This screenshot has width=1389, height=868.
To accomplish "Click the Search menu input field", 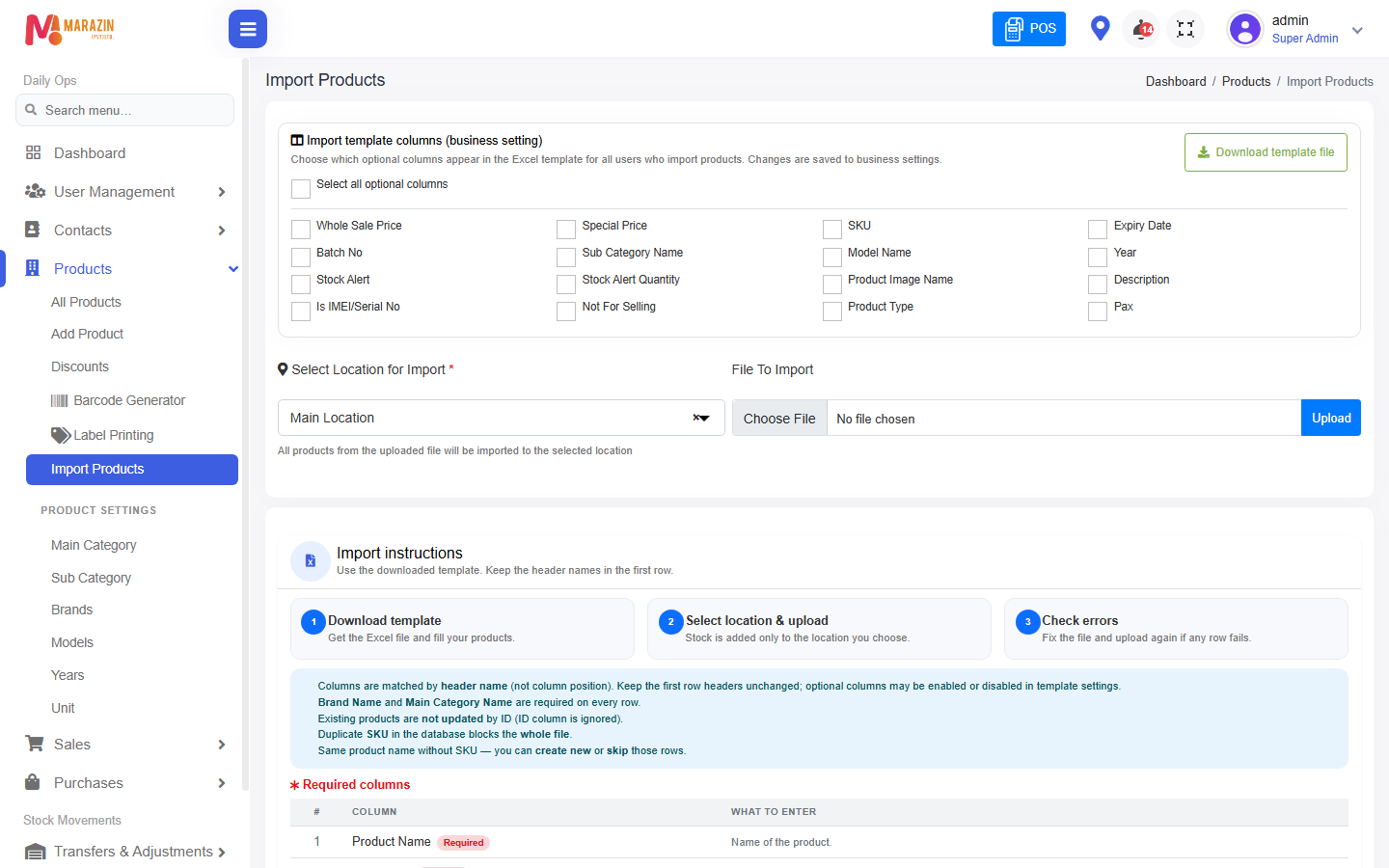I will click(x=124, y=110).
